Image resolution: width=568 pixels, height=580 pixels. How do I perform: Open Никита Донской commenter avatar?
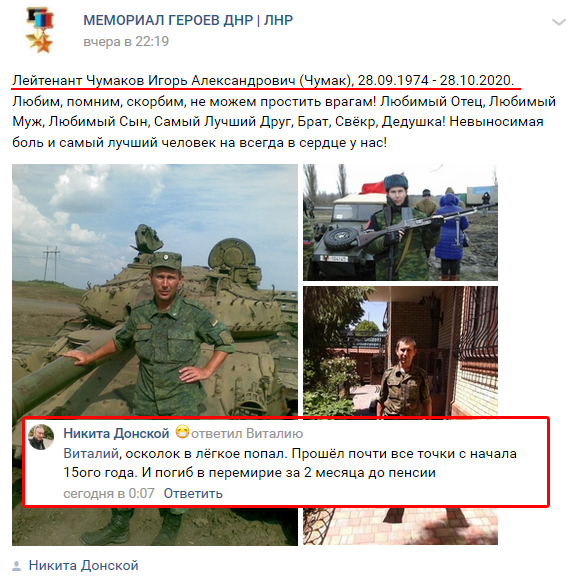[x=41, y=437]
